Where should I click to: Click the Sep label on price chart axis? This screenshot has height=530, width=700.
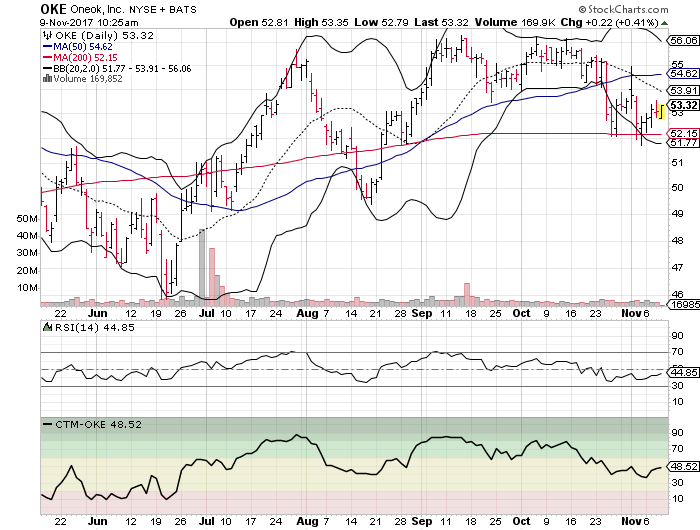pyautogui.click(x=422, y=313)
